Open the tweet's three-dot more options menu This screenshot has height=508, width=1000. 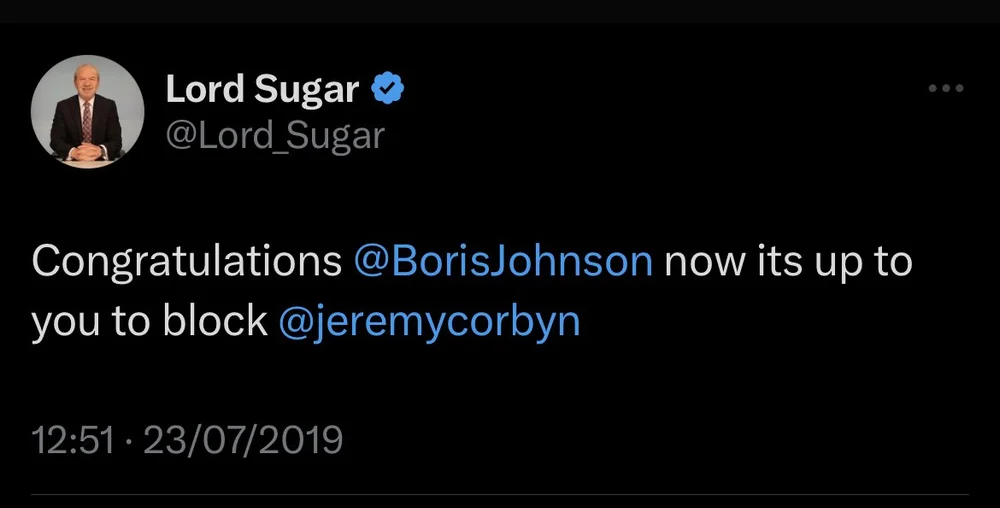point(945,89)
